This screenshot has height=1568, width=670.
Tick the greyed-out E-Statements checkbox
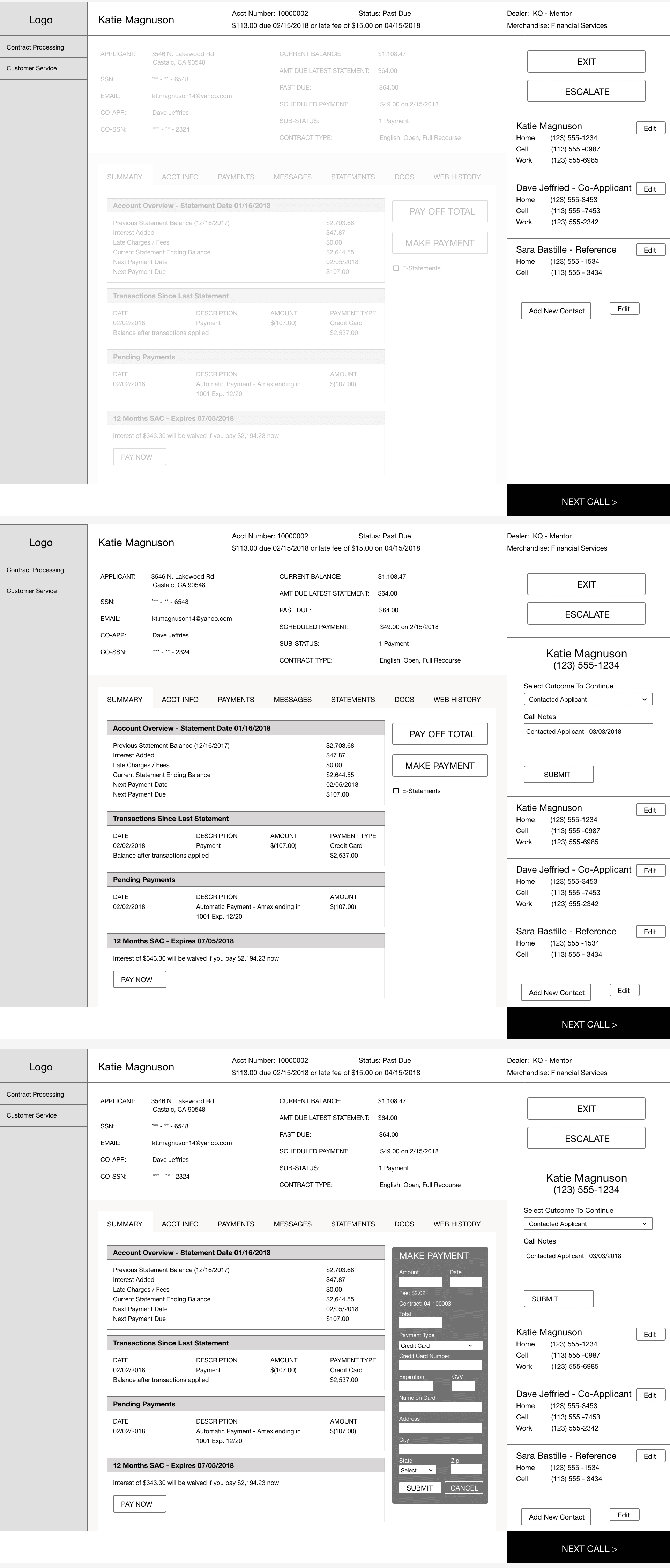(396, 268)
